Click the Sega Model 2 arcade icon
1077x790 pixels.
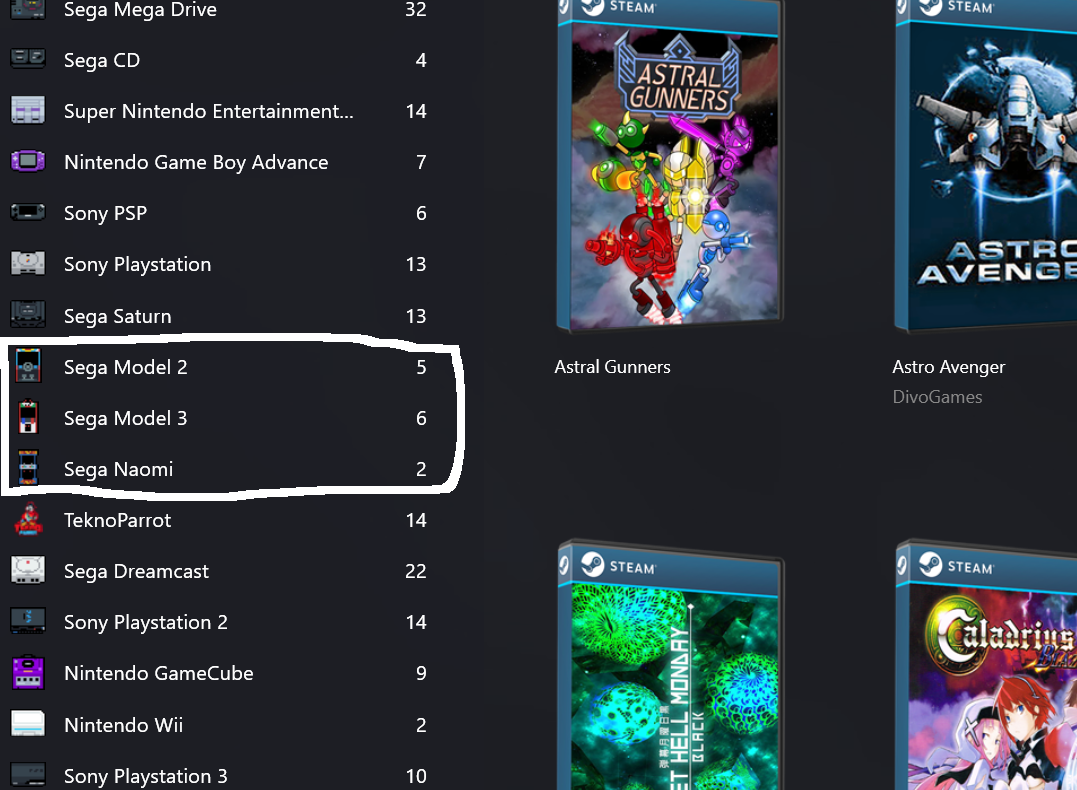[28, 366]
